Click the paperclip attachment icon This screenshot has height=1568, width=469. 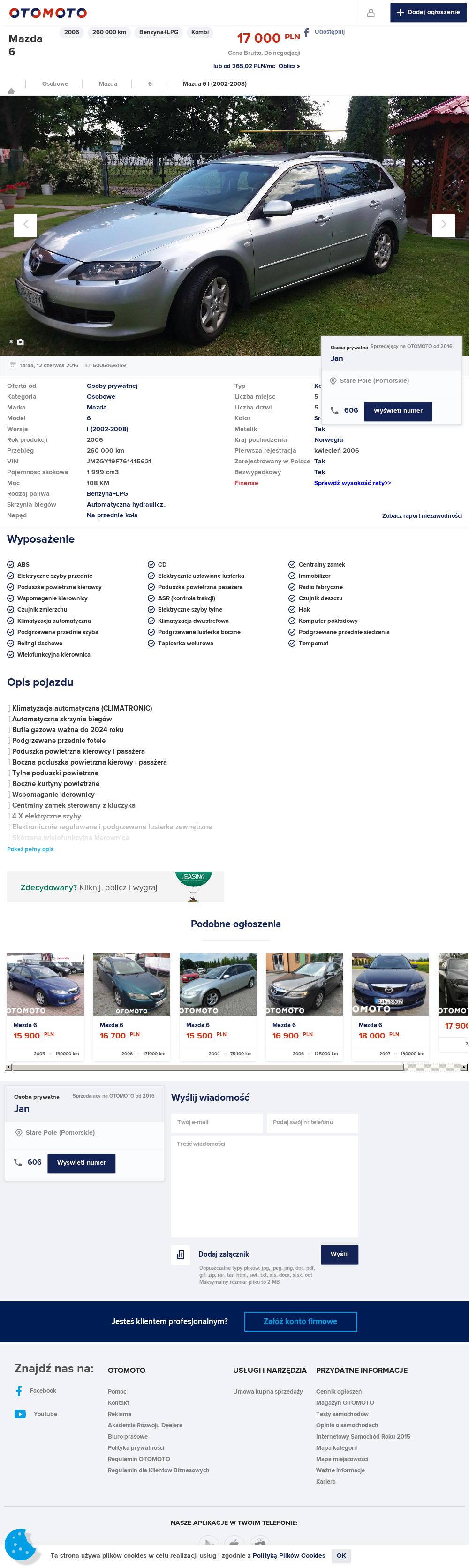point(180,1255)
